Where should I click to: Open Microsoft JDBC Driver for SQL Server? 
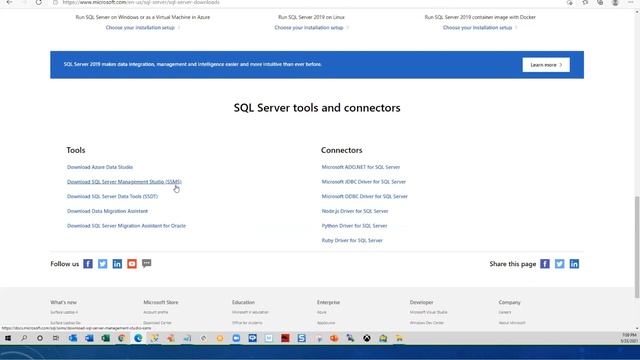tap(364, 182)
